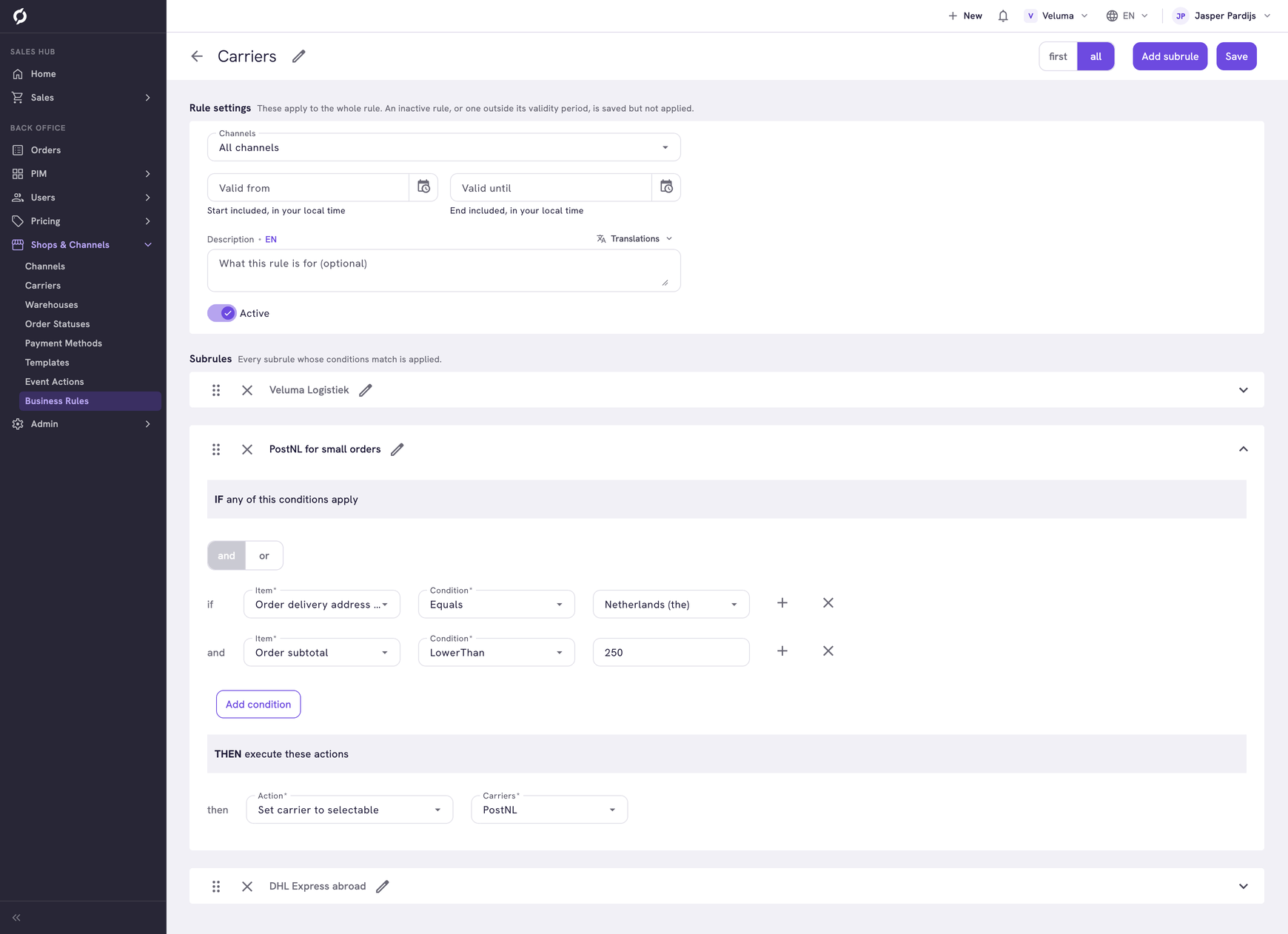
Task: Select the 'first' matching mode
Action: point(1058,56)
